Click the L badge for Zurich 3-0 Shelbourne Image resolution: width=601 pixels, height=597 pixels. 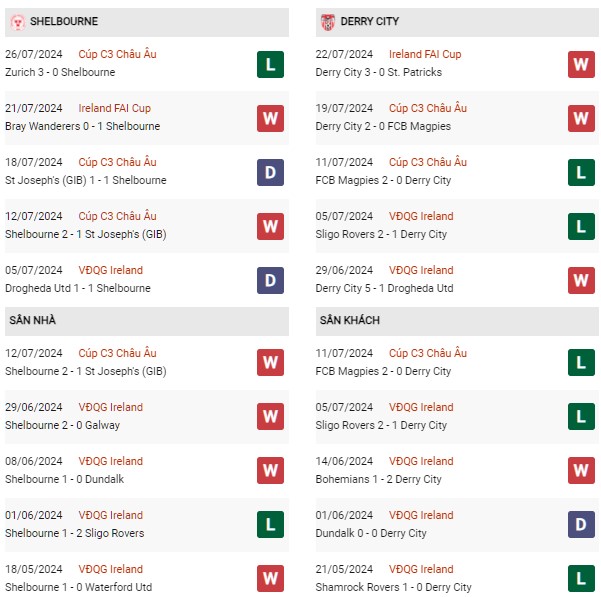coord(270,64)
